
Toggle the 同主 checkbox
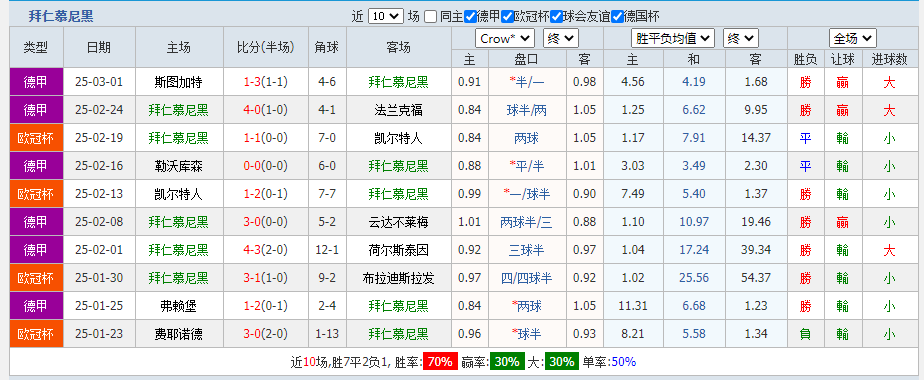point(431,16)
